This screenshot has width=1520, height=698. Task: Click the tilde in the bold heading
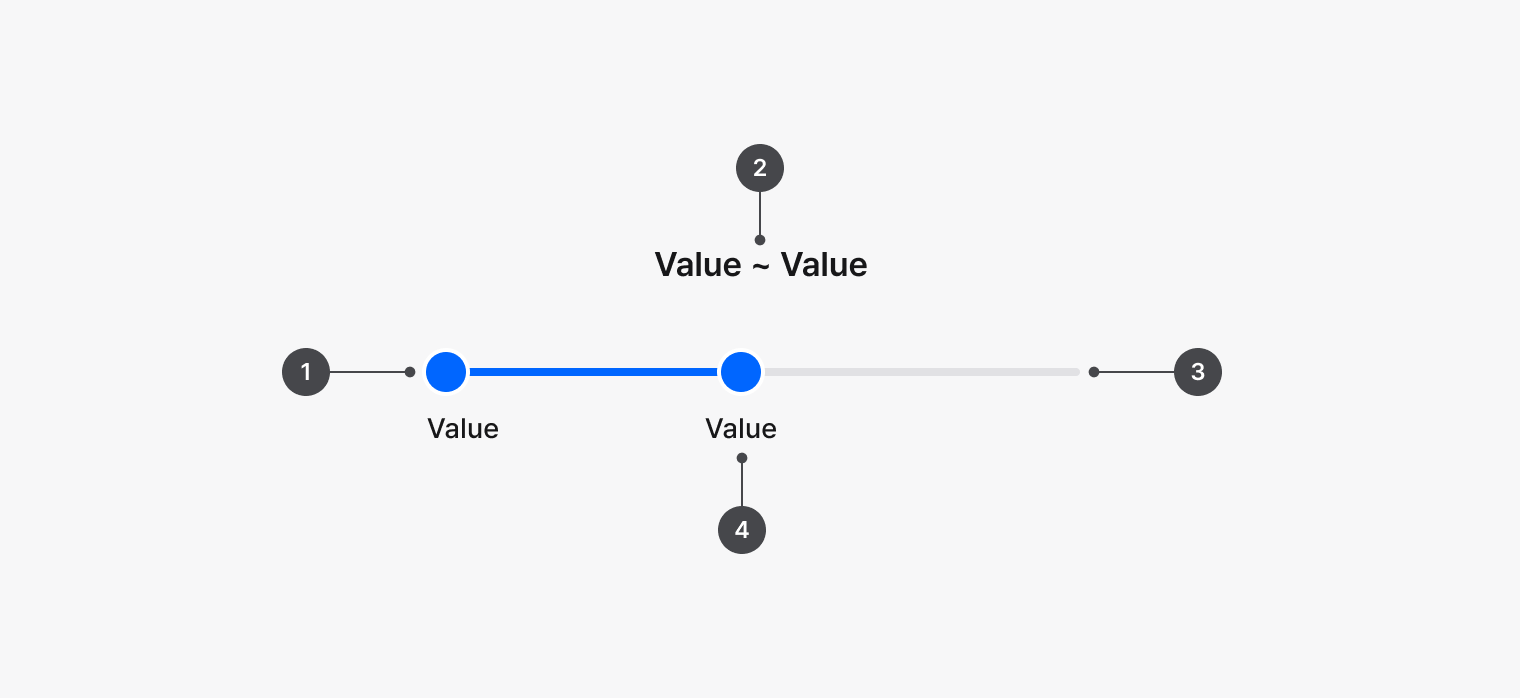pyautogui.click(x=761, y=266)
